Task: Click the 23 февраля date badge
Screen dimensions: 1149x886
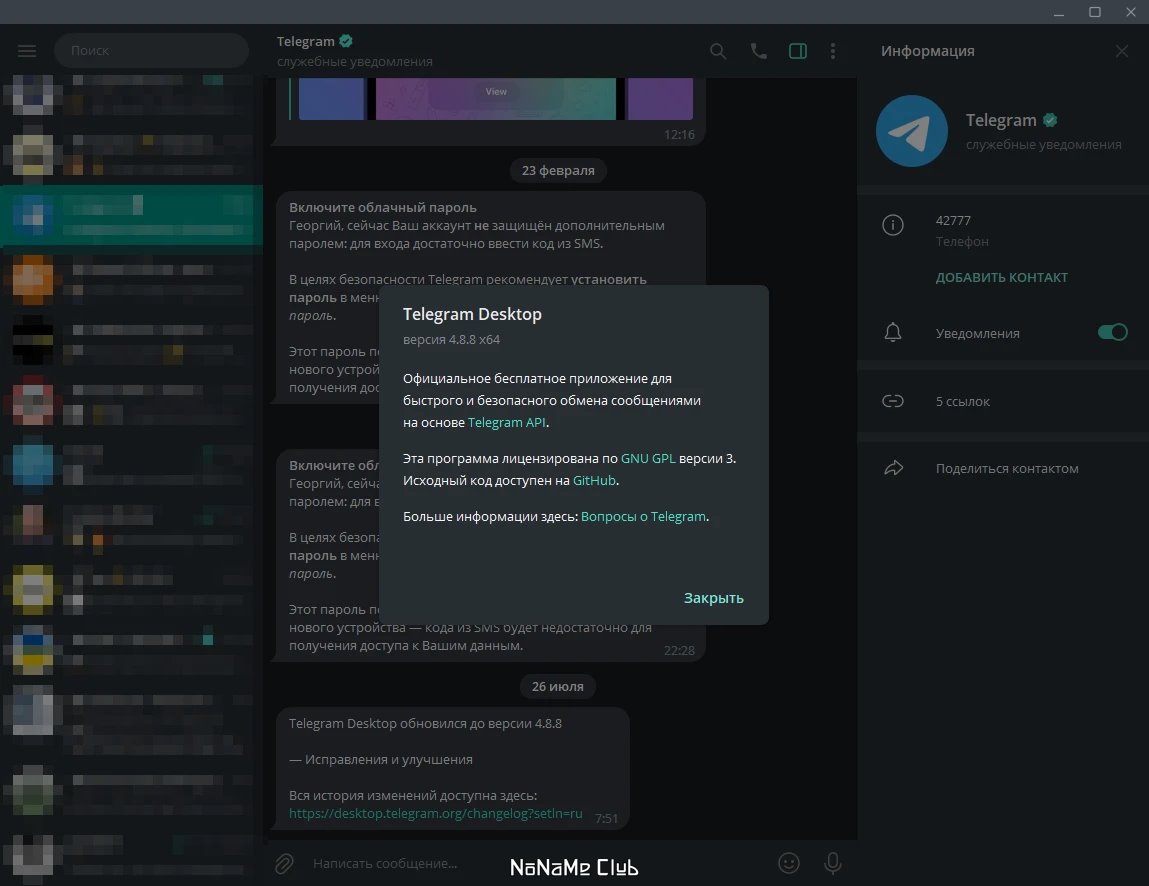Action: point(558,170)
